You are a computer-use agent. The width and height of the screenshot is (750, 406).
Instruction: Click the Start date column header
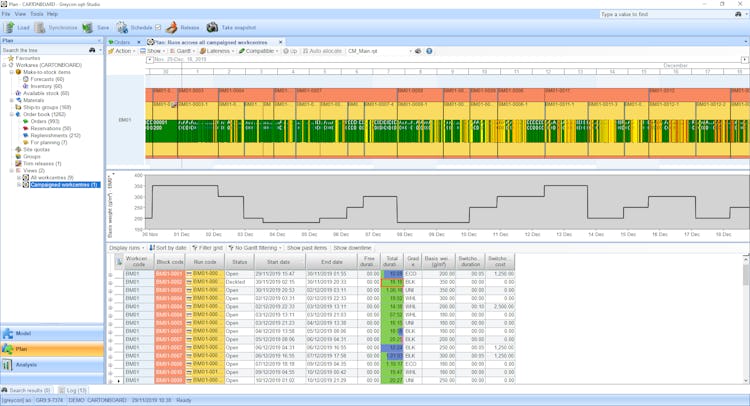279,262
